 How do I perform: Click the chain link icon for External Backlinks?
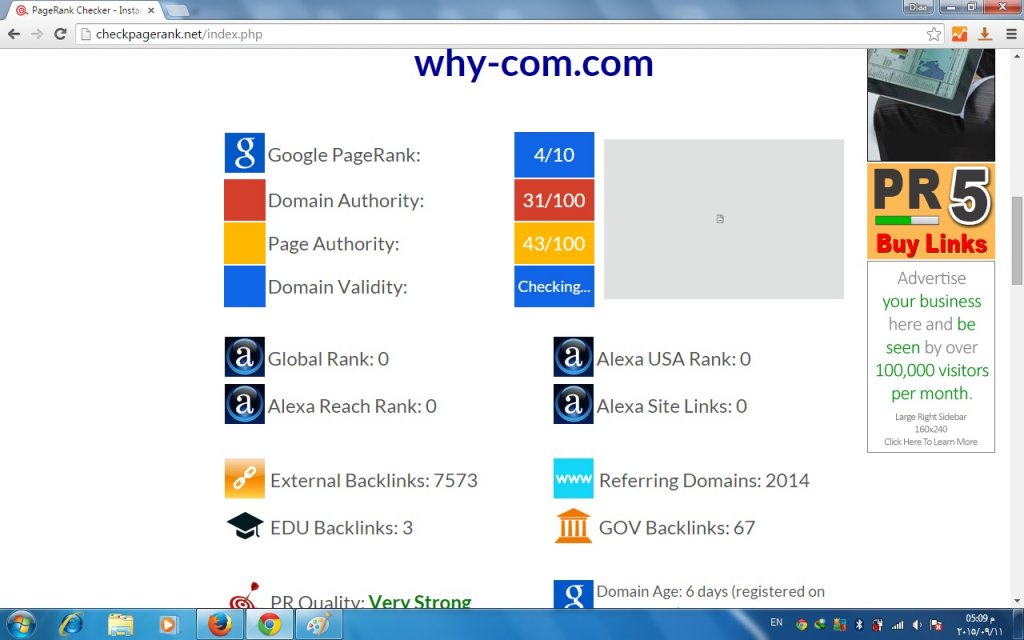tap(244, 478)
